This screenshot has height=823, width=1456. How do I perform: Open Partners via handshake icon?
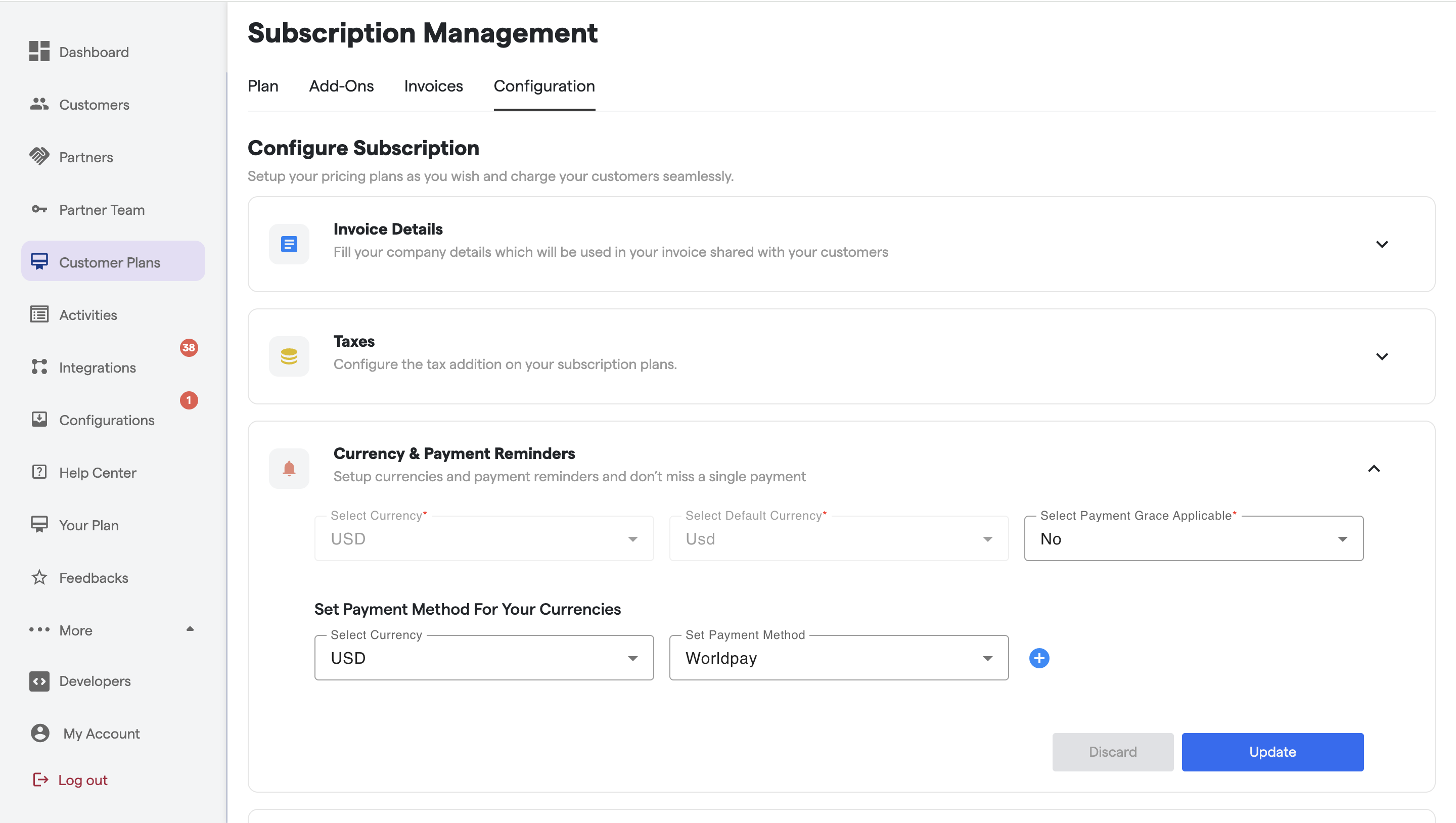tap(39, 157)
